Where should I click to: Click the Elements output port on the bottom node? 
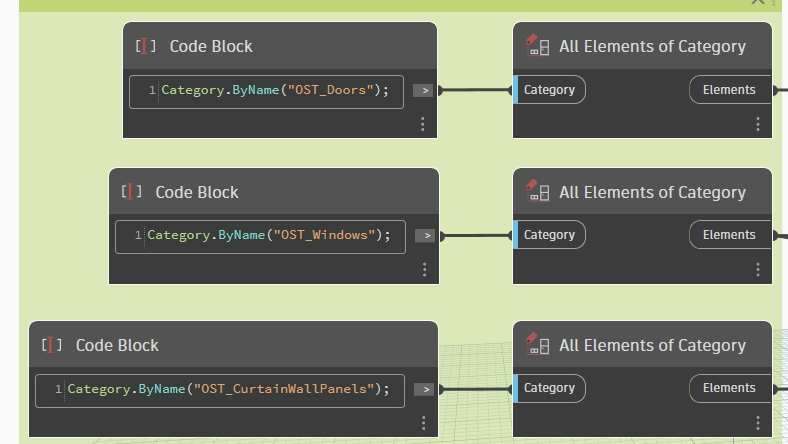(x=729, y=388)
